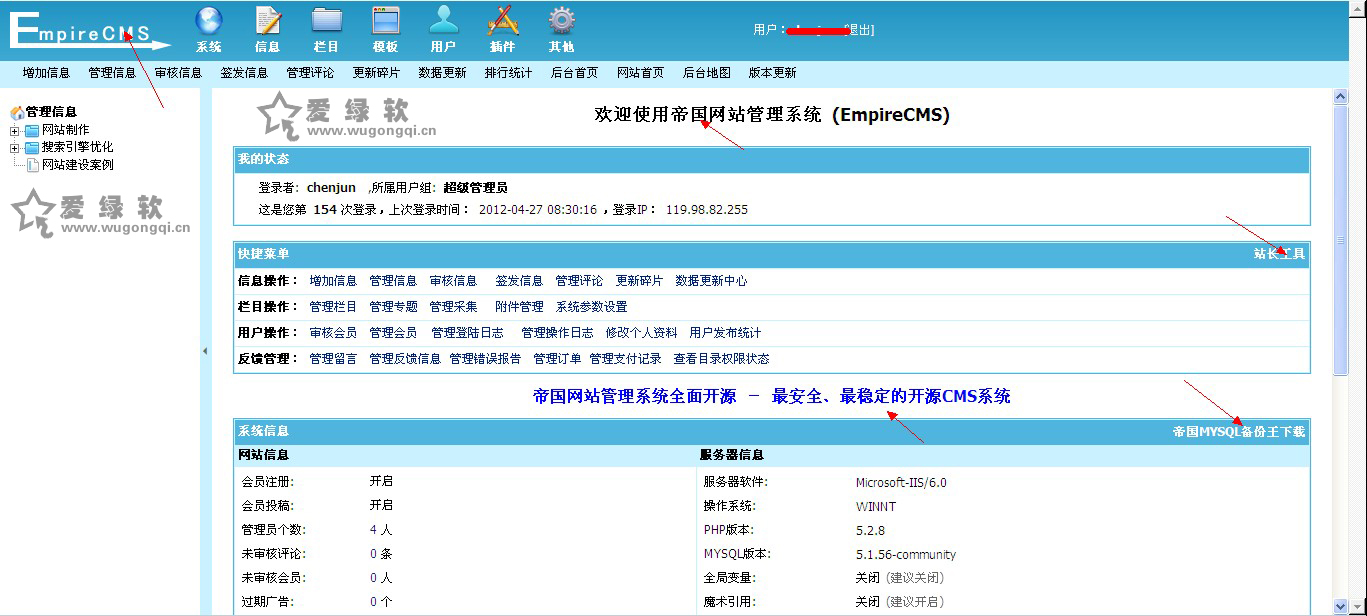Image resolution: width=1367 pixels, height=616 pixels.
Task: Click the scrollbar down arrow
Action: click(1341, 606)
